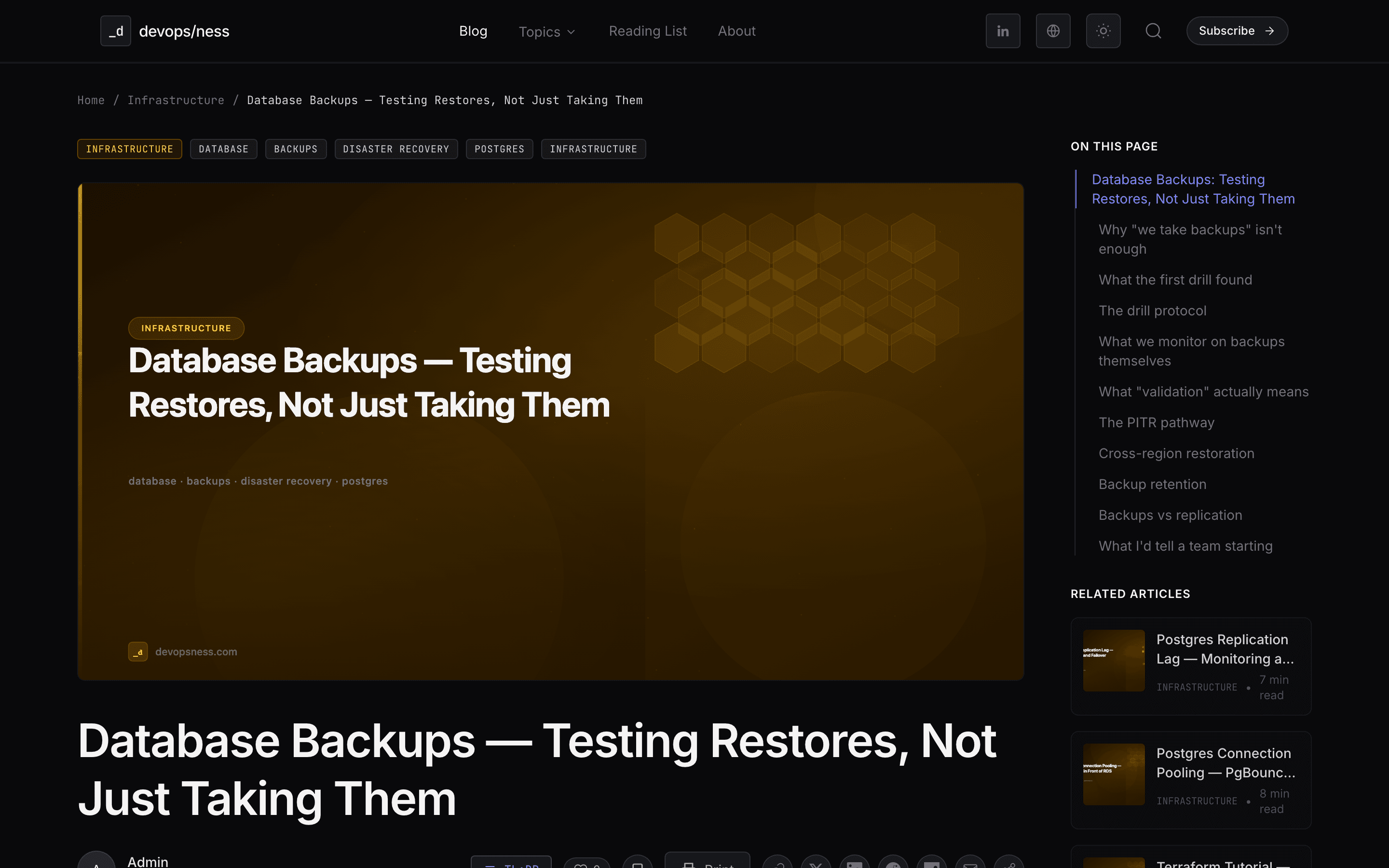Viewport: 1389px width, 868px height.
Task: Click the '8 min read' label
Action: 1274,801
